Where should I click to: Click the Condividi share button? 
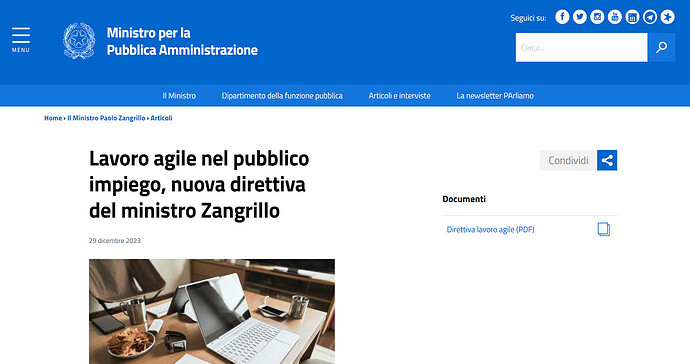pyautogui.click(x=568, y=160)
